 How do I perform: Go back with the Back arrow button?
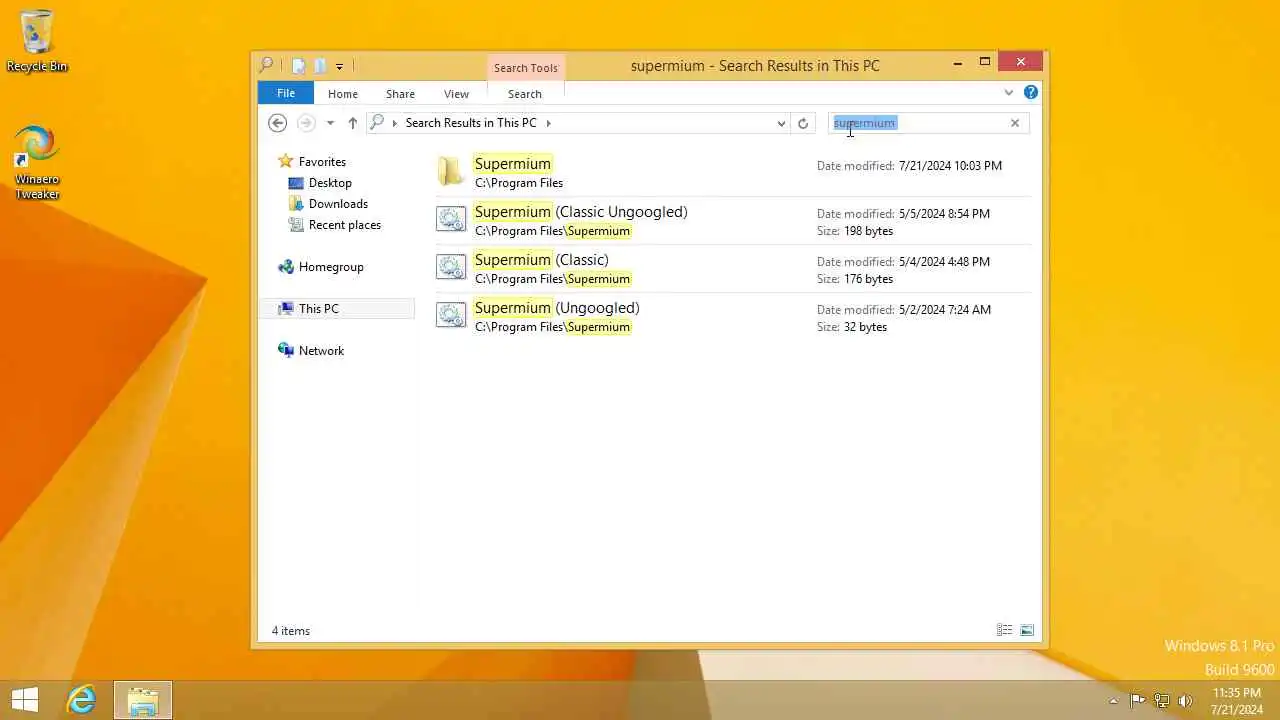point(278,123)
